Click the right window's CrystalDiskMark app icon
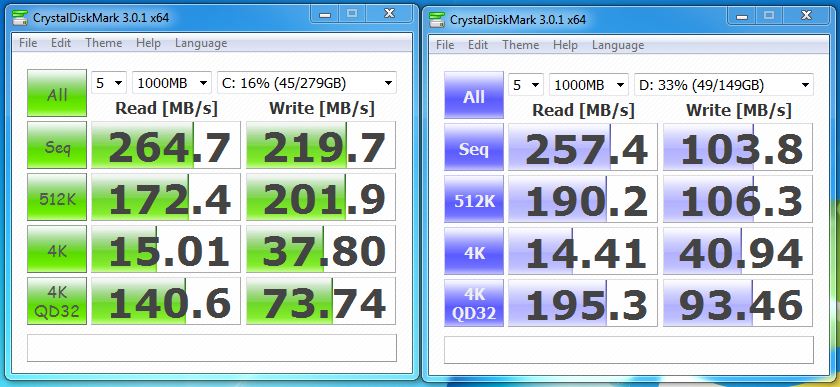 coord(437,20)
